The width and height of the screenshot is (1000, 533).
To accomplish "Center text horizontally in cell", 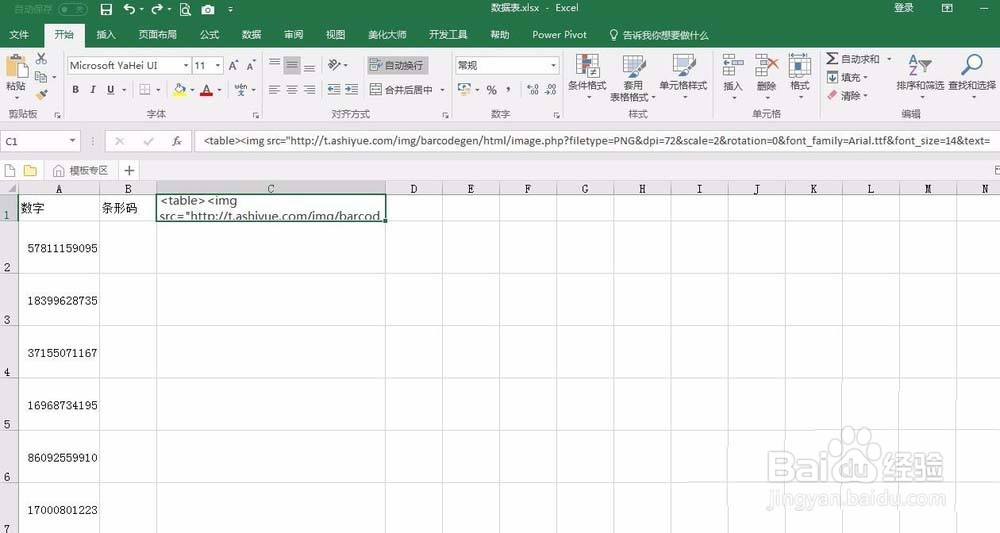I will (292, 90).
